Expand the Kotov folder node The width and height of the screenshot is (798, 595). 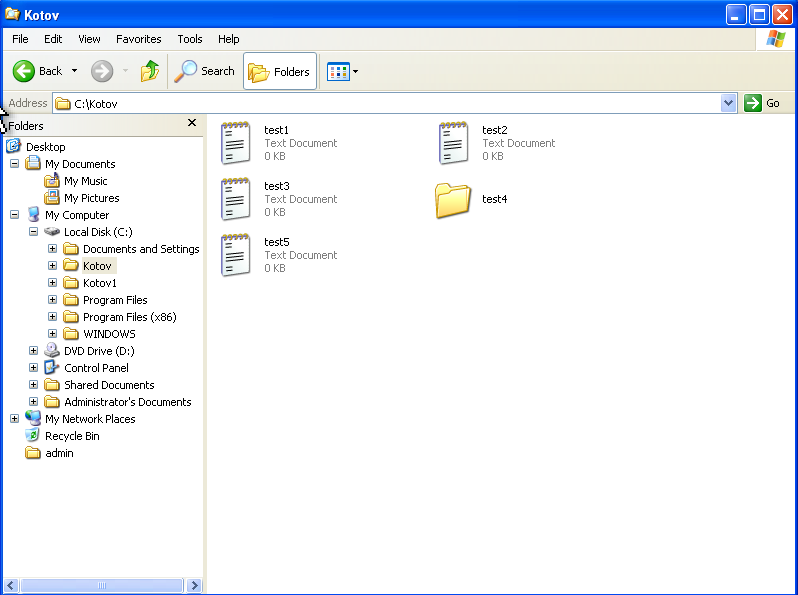(x=52, y=265)
